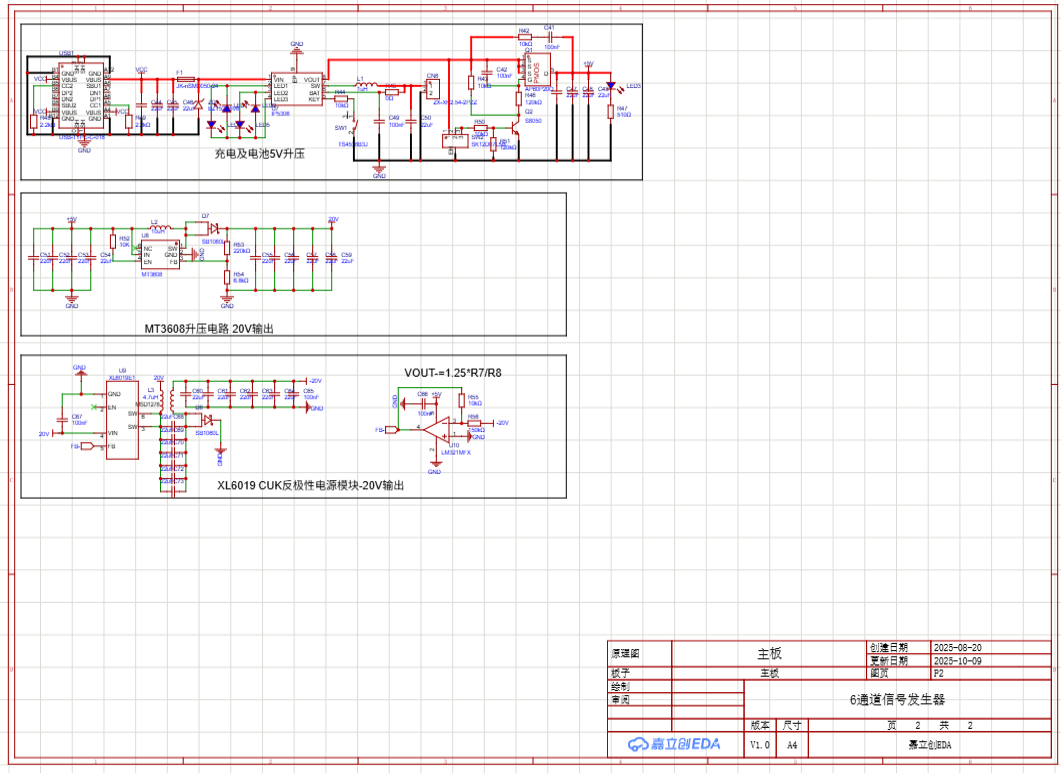The height and width of the screenshot is (773, 1061).
Task: Click the XL6019 regulator chip U9
Action: coord(122,420)
